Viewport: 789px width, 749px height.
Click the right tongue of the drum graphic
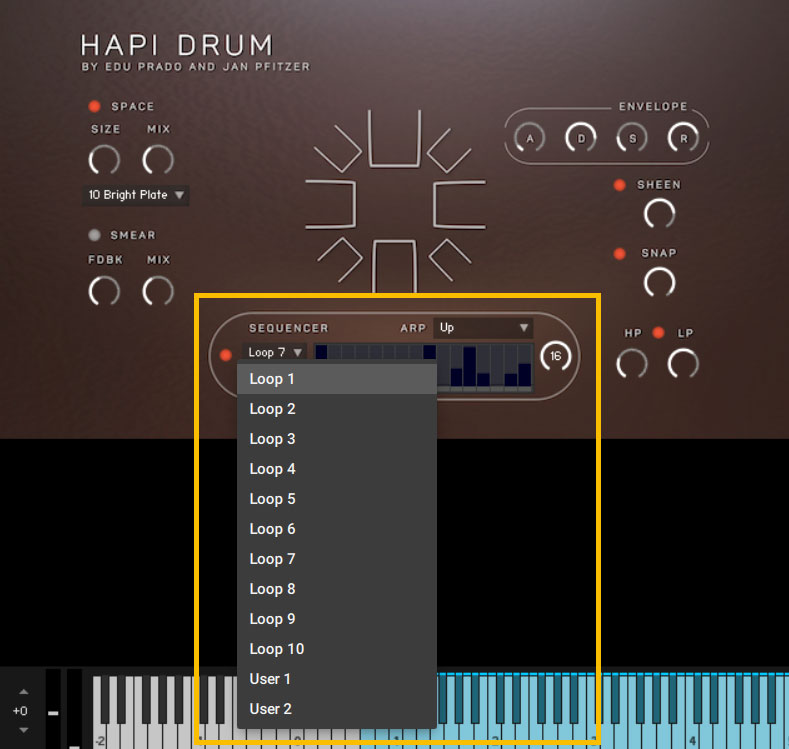tap(459, 204)
